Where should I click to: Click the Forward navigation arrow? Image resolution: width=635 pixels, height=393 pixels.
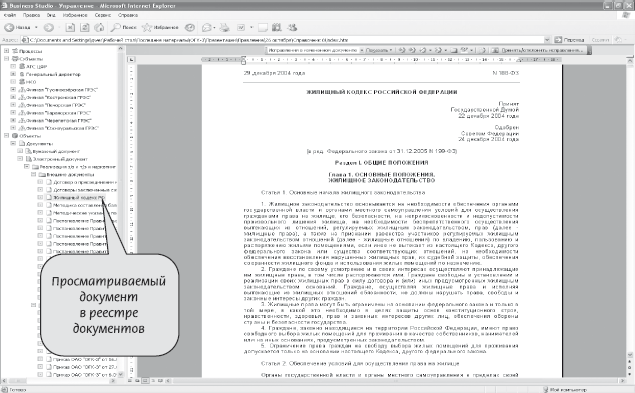pos(49,28)
